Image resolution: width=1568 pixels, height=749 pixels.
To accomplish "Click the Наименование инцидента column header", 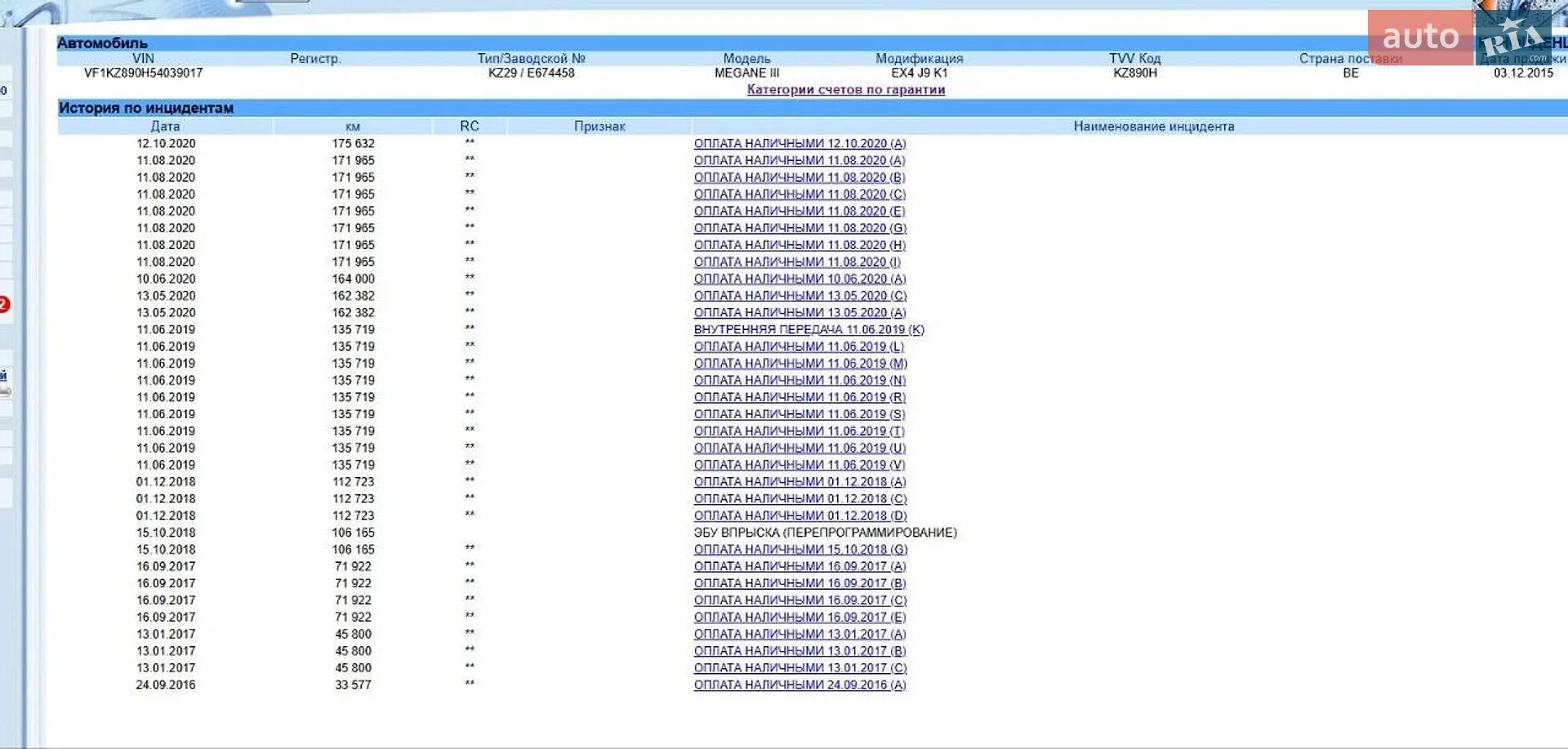I will (x=1153, y=127).
